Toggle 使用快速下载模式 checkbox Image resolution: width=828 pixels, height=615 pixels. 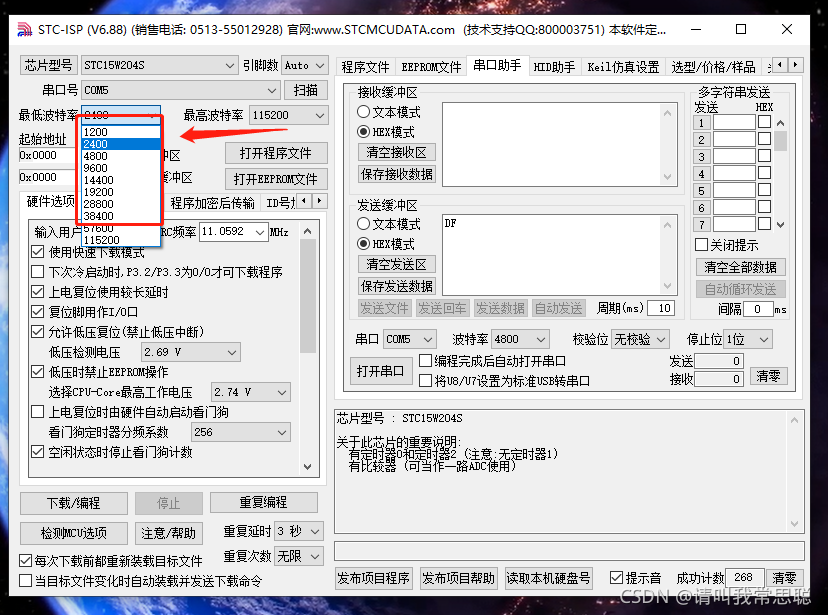(37, 252)
